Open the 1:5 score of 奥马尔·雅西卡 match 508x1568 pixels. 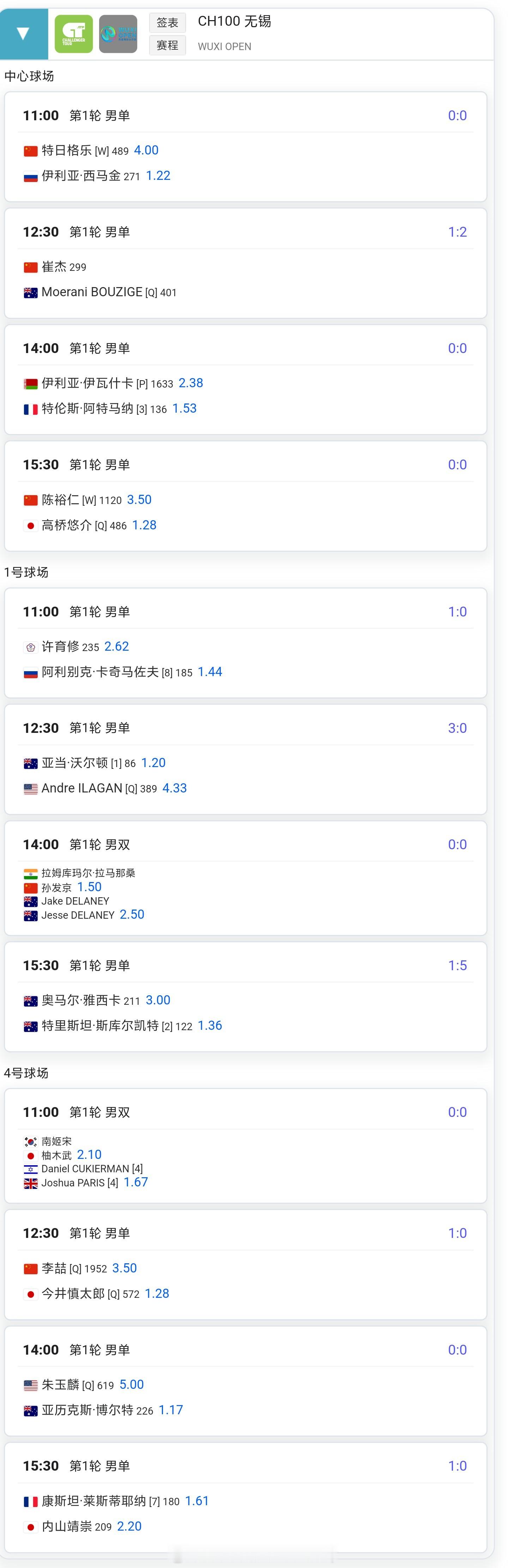click(458, 965)
